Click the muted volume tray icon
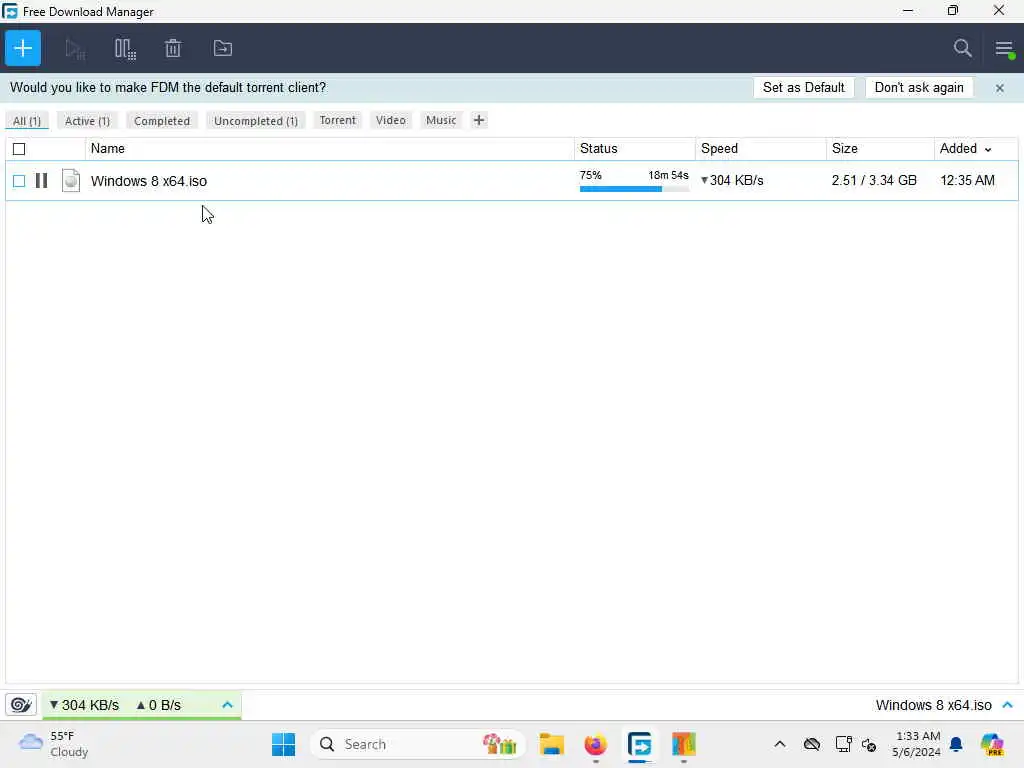1024x768 pixels. pos(869,744)
